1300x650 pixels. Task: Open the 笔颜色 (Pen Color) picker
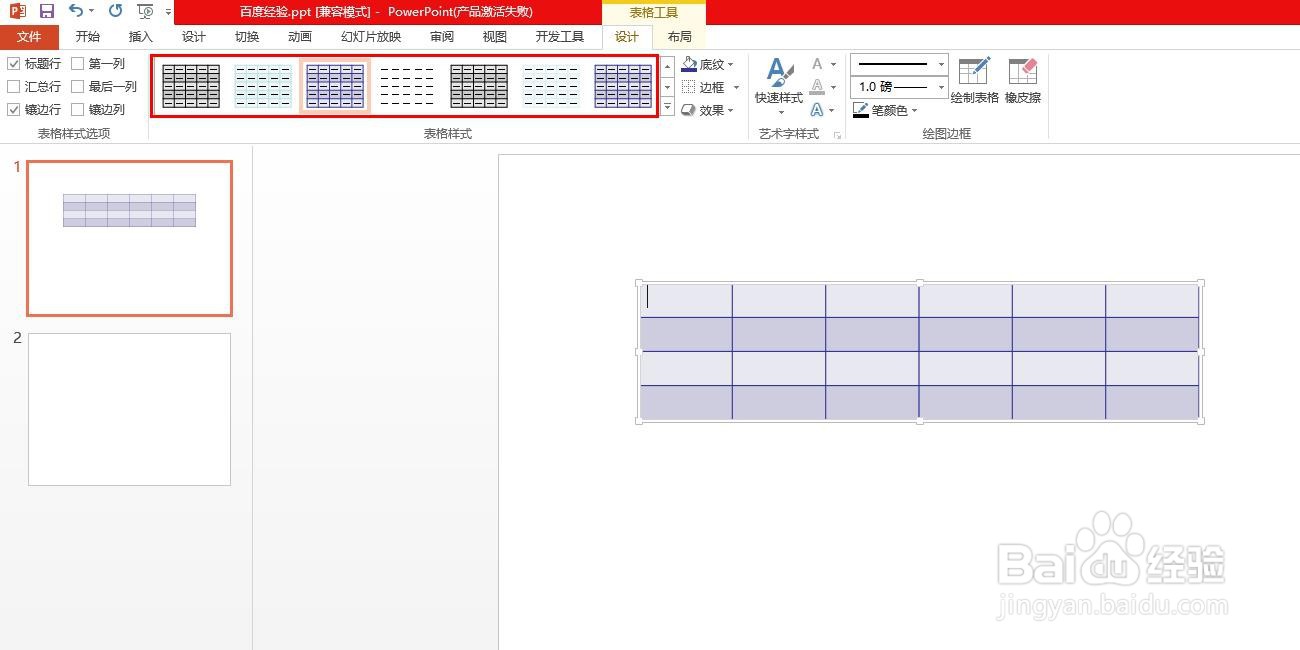click(885, 110)
